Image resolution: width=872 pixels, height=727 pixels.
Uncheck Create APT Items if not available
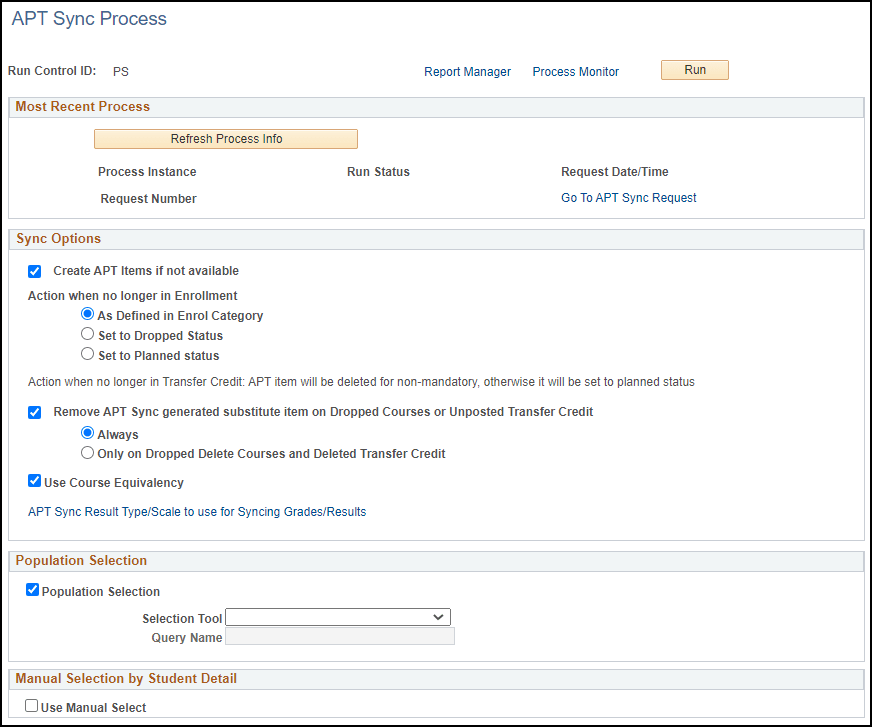coord(34,271)
